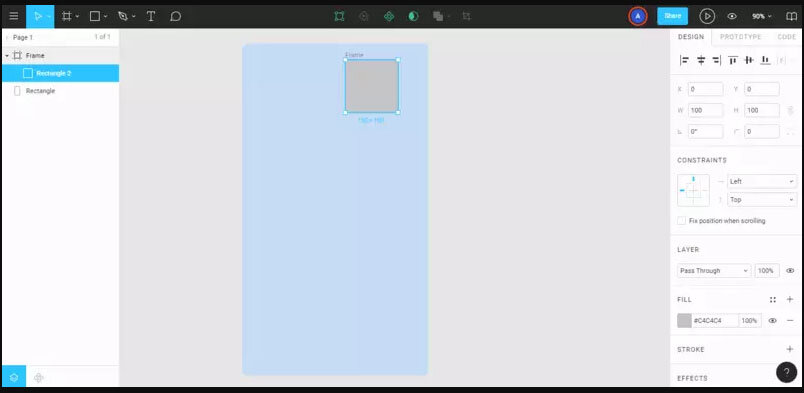Open the Fill style grid icon

(x=773, y=300)
